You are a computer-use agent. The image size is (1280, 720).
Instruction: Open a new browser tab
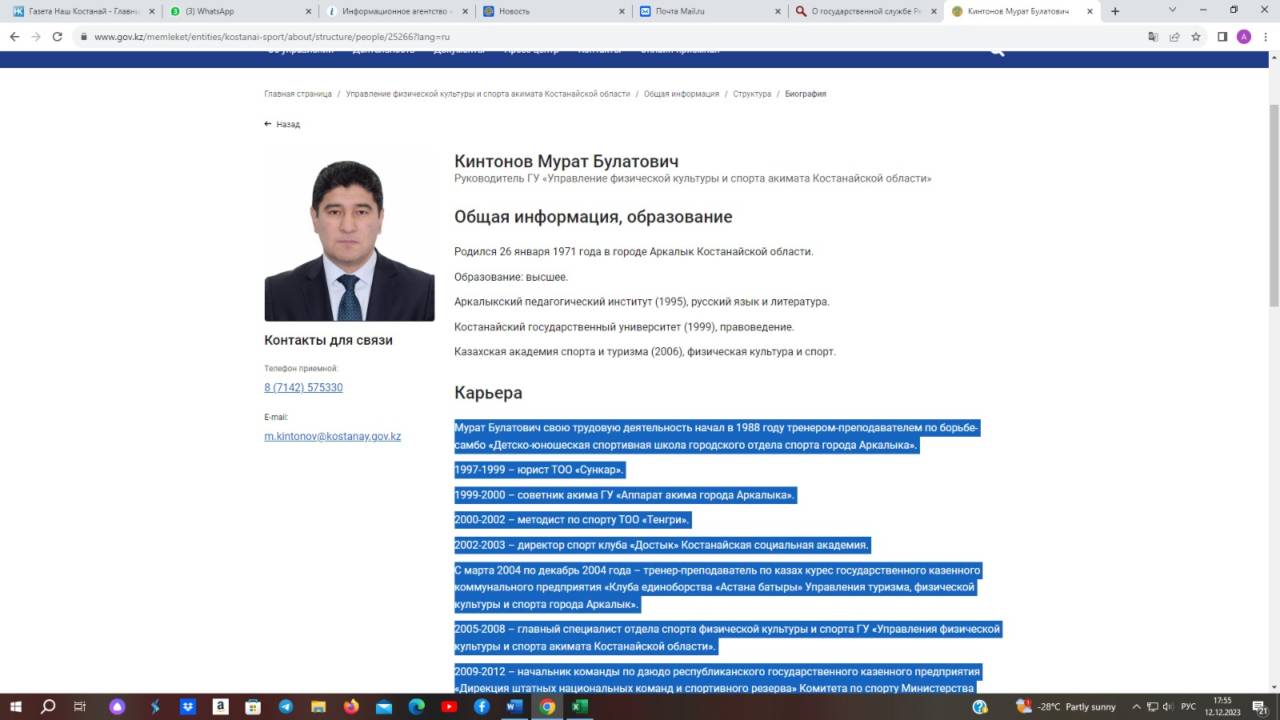pos(1115,11)
